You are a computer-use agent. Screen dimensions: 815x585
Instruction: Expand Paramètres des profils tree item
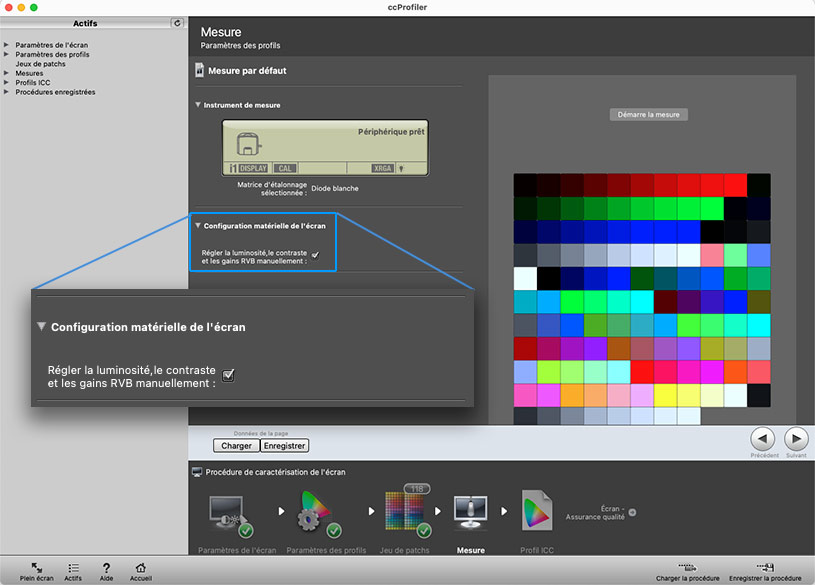pos(6,54)
